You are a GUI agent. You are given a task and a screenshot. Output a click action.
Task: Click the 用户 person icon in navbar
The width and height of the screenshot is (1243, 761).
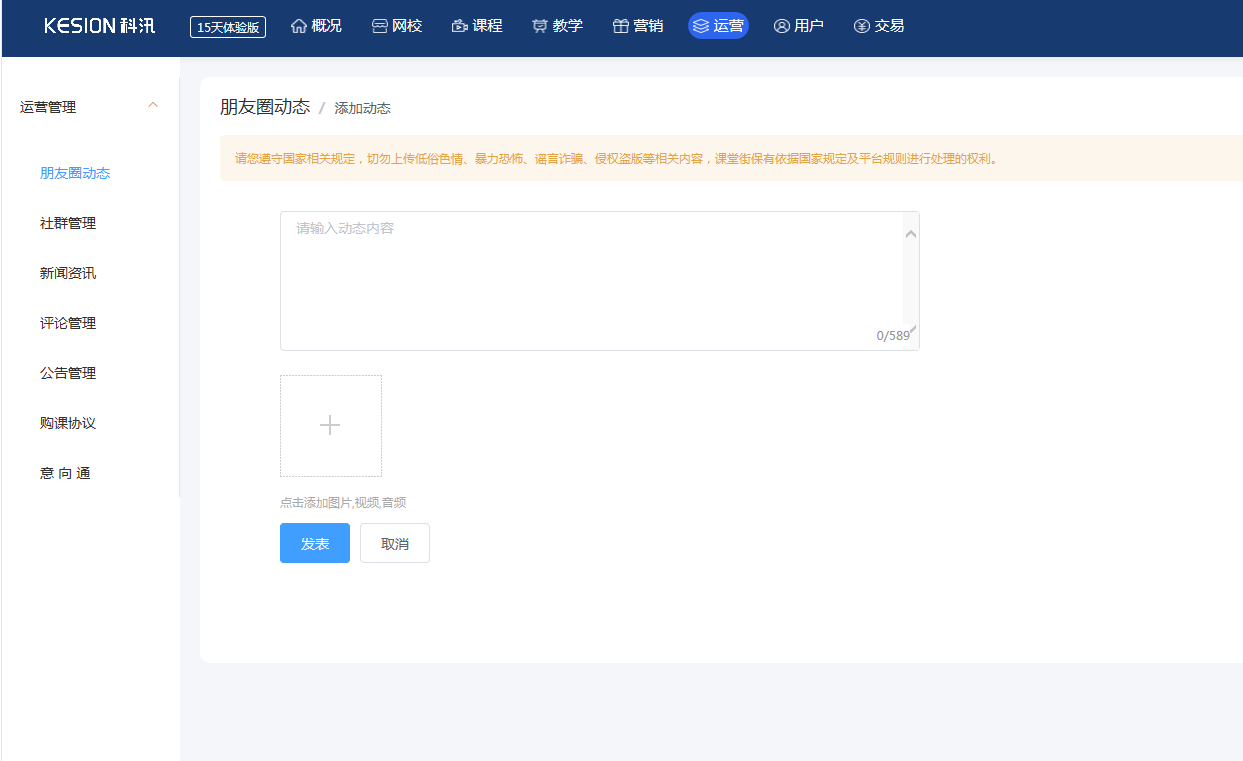[x=782, y=26]
